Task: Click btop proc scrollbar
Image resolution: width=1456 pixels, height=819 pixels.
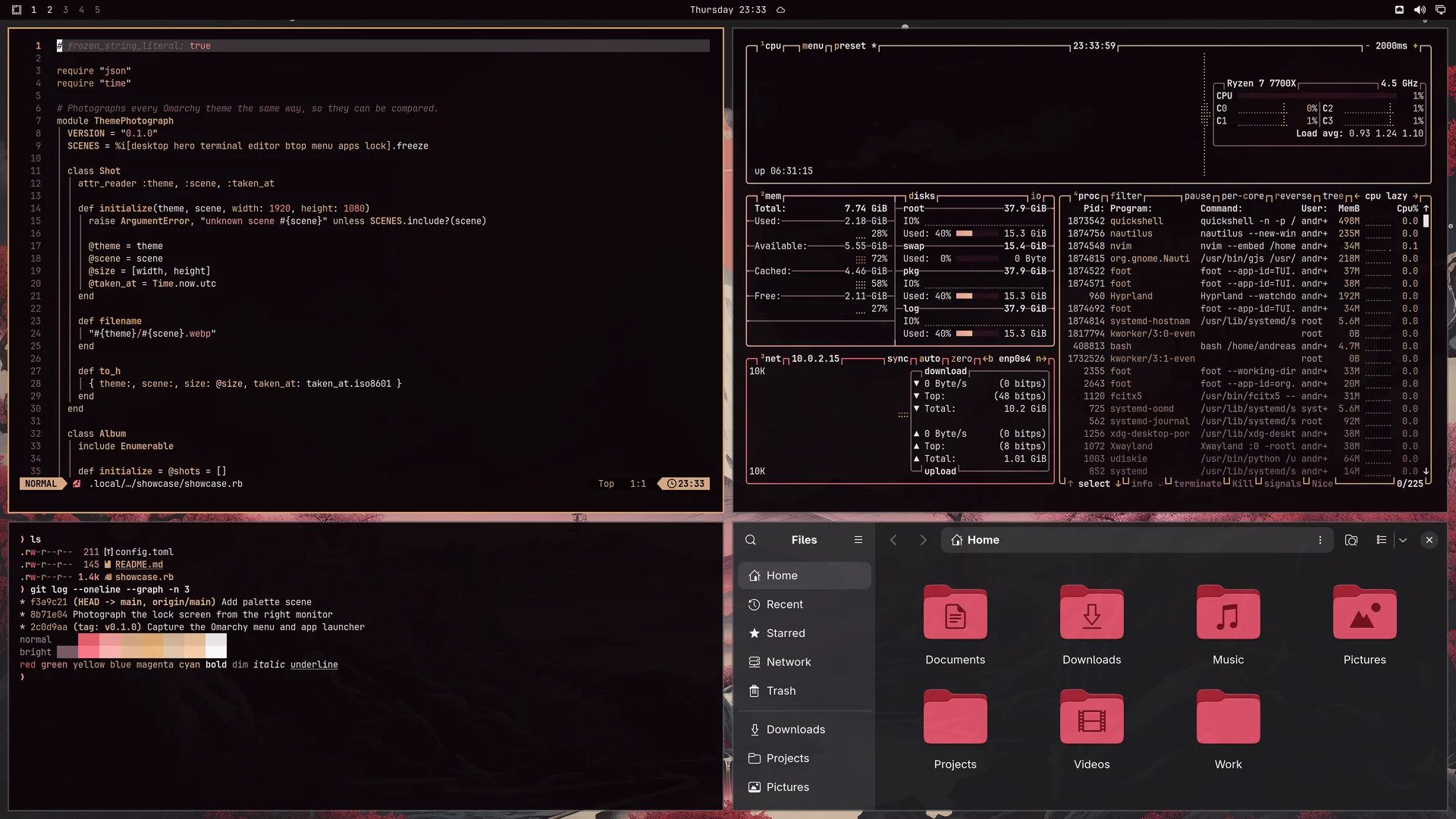Action: 1426,221
